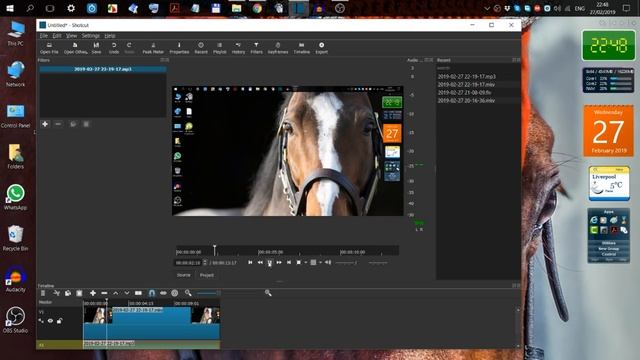Image resolution: width=640 pixels, height=360 pixels.
Task: Zoom out the timeline
Action: click(188, 293)
